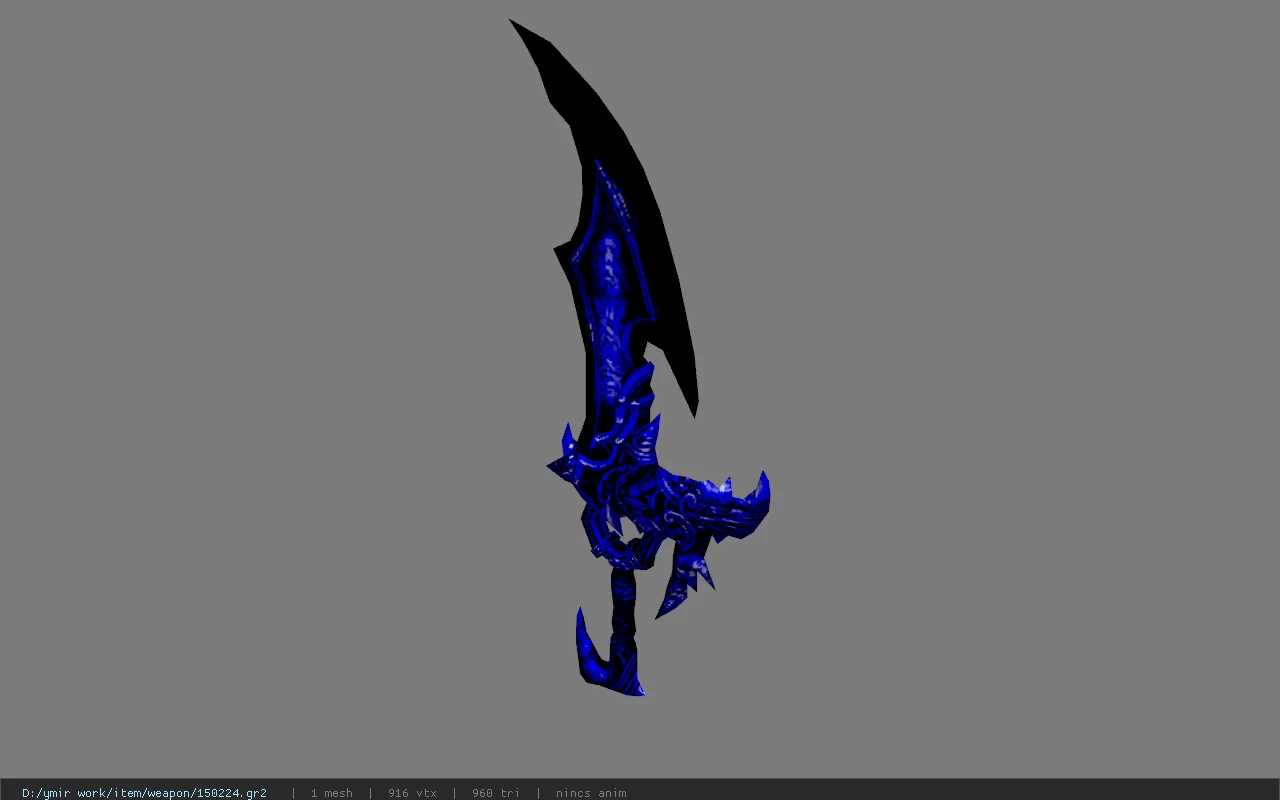1280x800 pixels.
Task: Click the '916 vtx' vertex count
Action: 412,793
